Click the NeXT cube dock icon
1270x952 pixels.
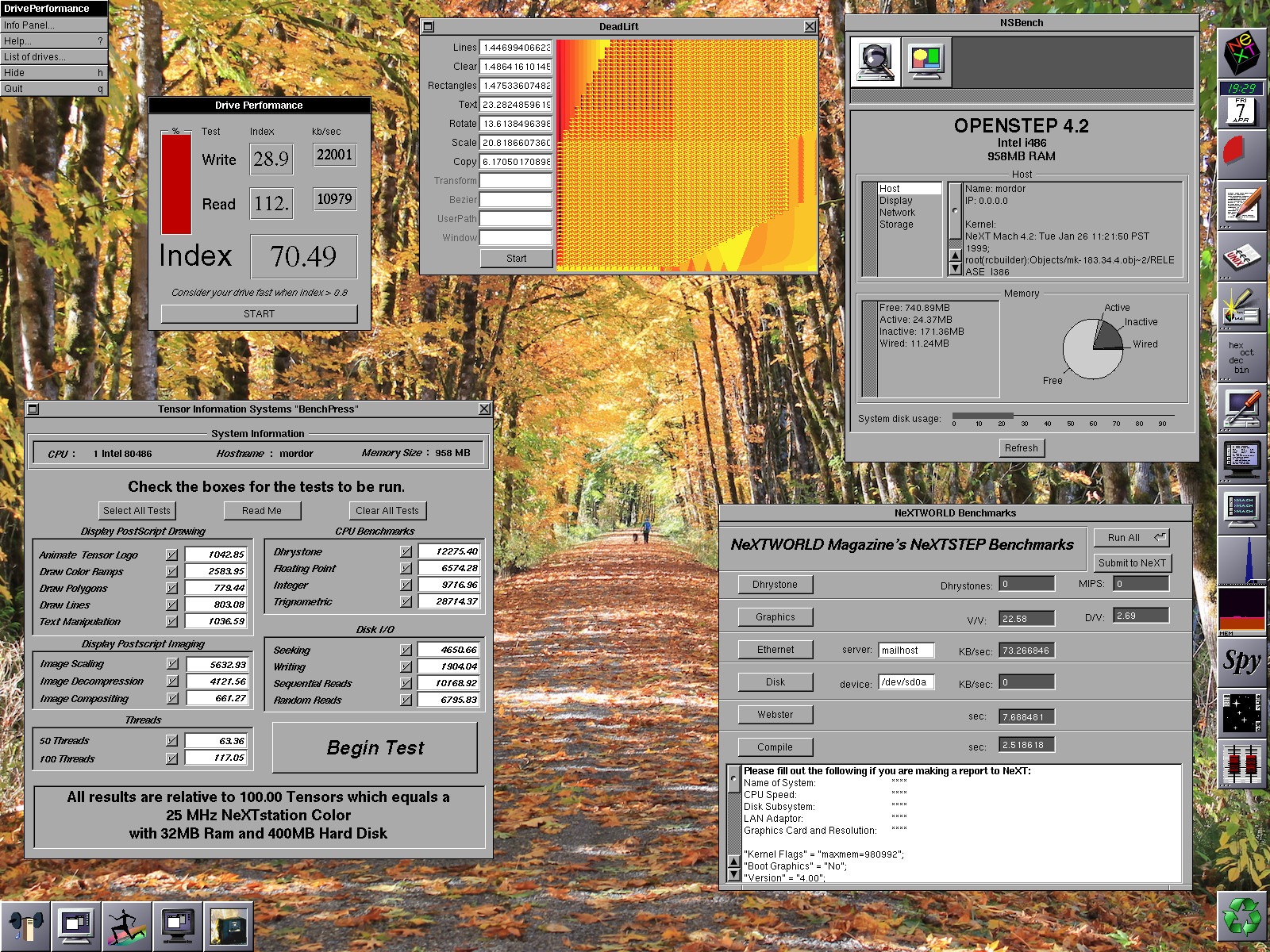pyautogui.click(x=1242, y=53)
